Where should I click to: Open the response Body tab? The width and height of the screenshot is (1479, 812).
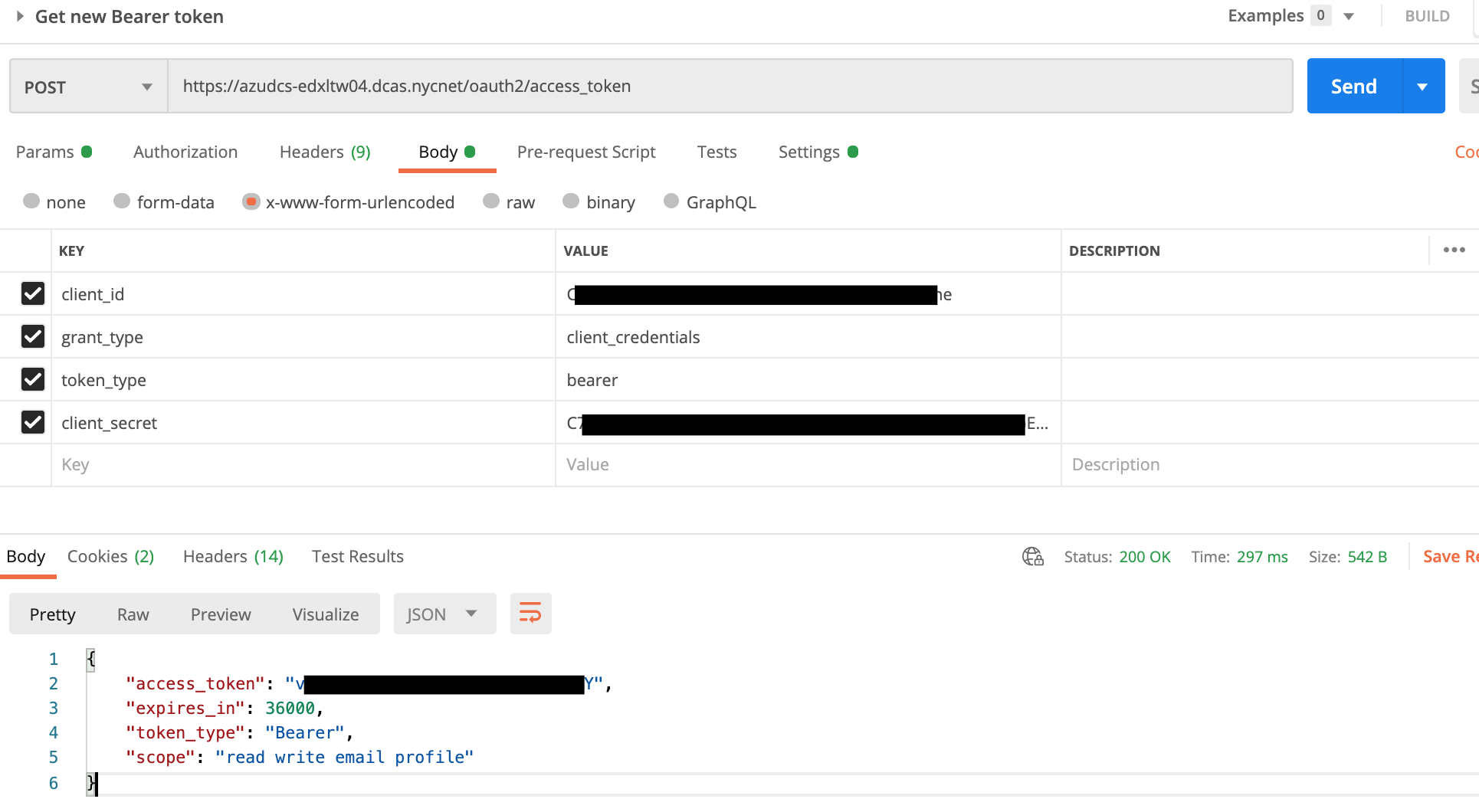26,556
